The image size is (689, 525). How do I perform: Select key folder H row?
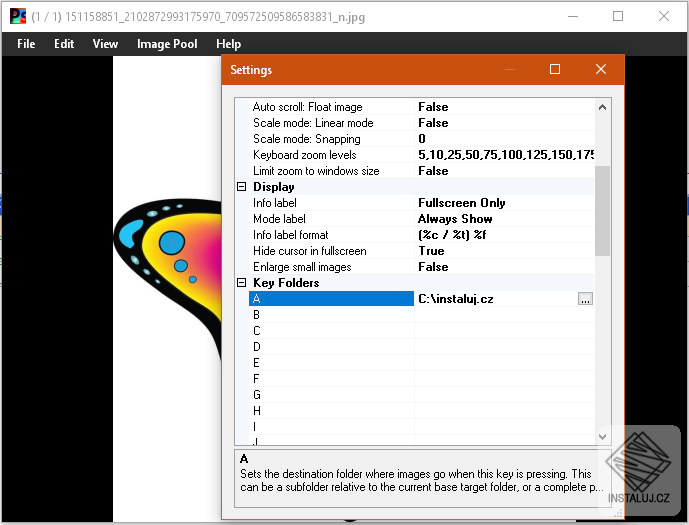pos(422,411)
